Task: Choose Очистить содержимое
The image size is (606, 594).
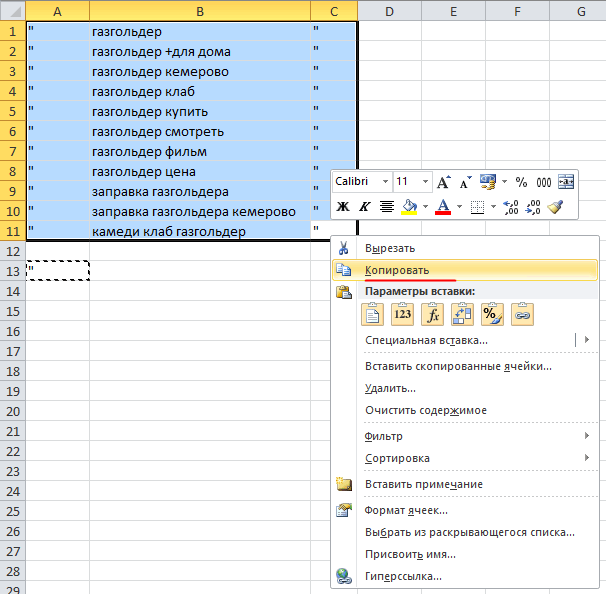Action: 465,410
